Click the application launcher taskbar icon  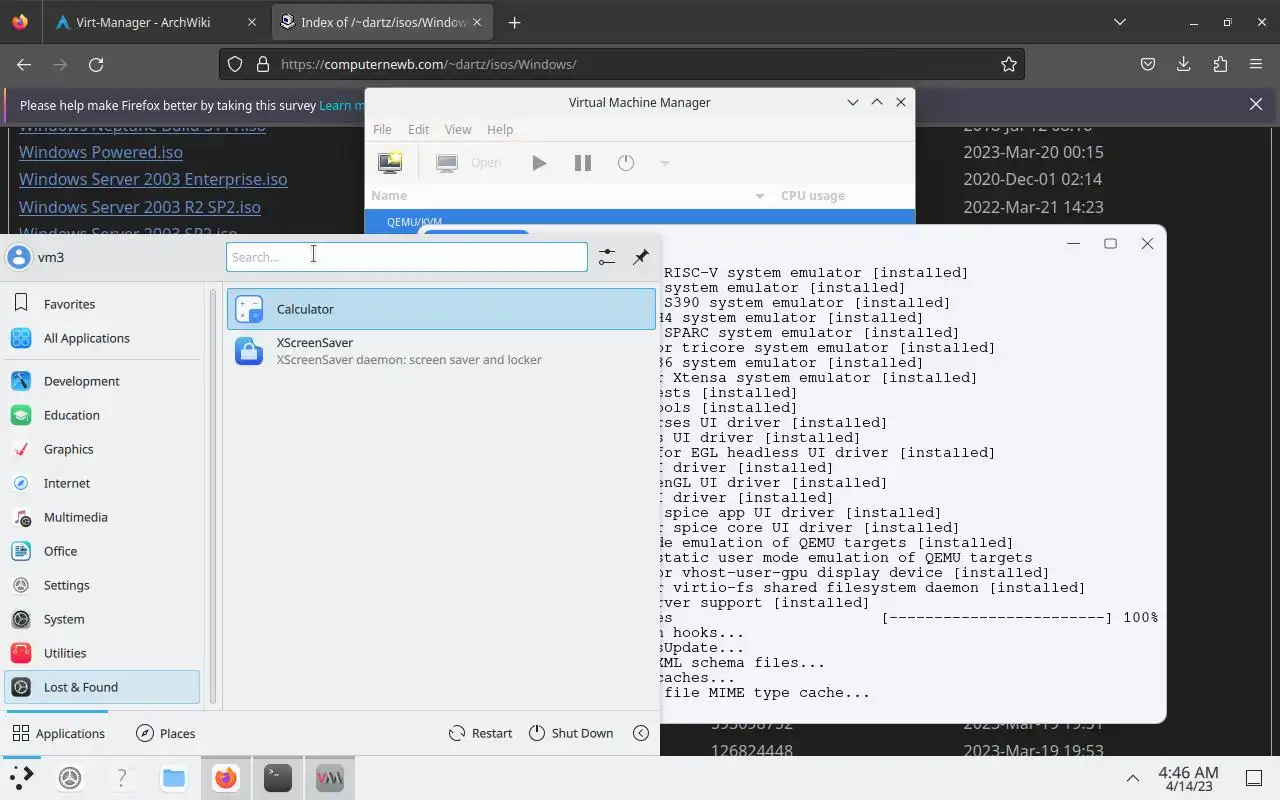click(x=20, y=778)
